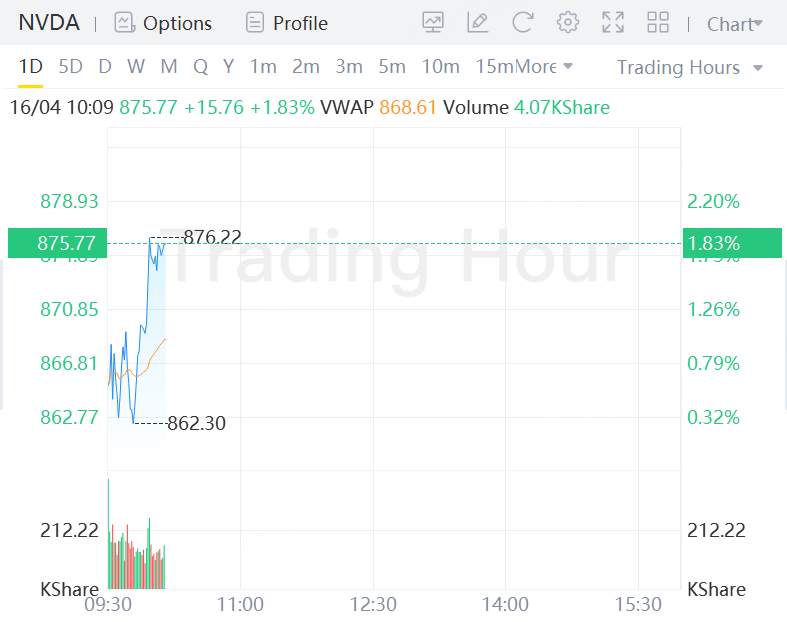This screenshot has height=622, width=787.
Task: Open the More timeframes dropdown
Action: click(x=544, y=67)
